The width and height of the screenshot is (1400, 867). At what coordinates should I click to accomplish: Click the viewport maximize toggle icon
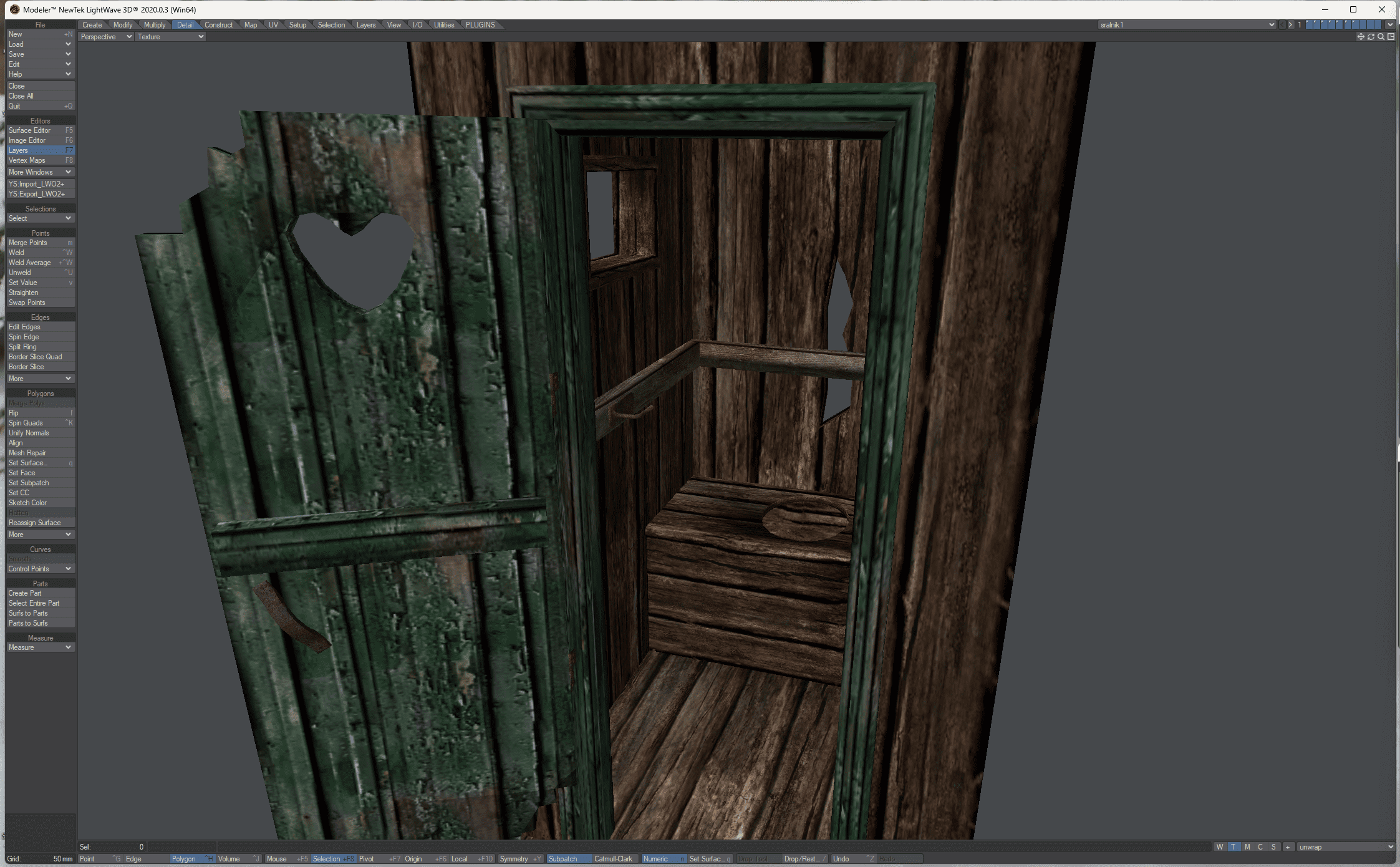pyautogui.click(x=1391, y=37)
